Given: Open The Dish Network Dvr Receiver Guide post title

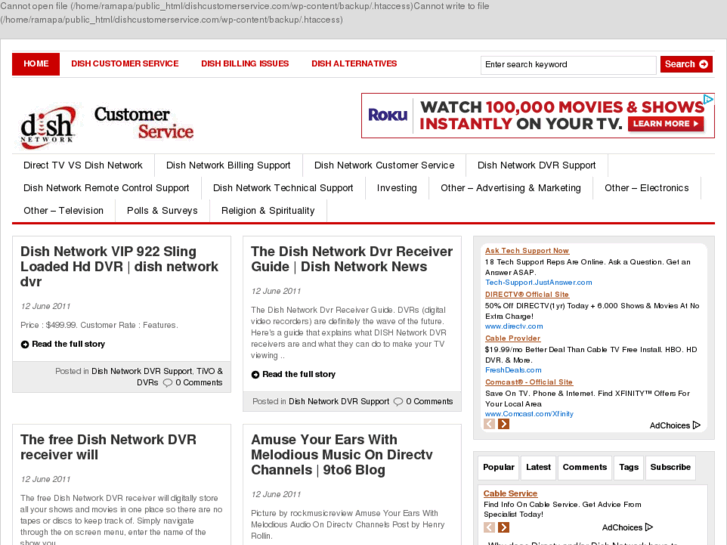Looking at the screenshot, I should point(351,259).
